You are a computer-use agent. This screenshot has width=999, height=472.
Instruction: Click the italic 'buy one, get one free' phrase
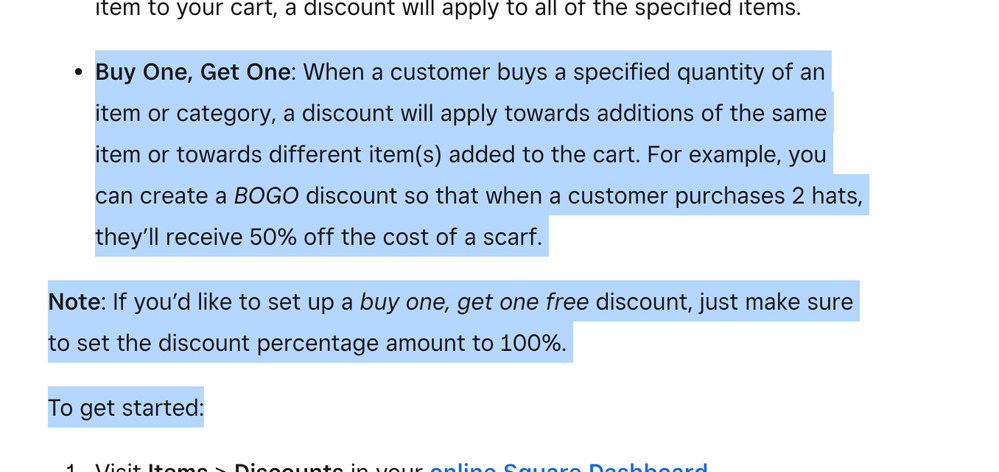474,302
